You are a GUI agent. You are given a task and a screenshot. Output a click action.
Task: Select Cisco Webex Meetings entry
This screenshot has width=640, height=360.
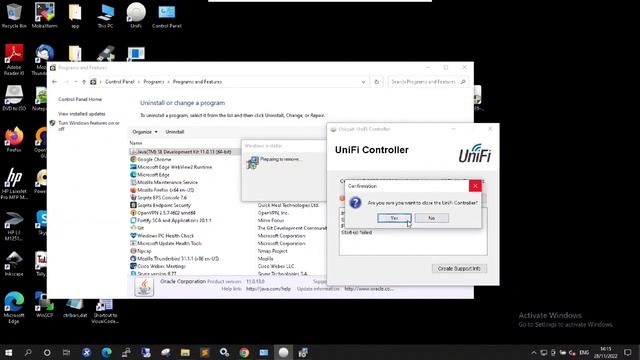click(x=162, y=266)
